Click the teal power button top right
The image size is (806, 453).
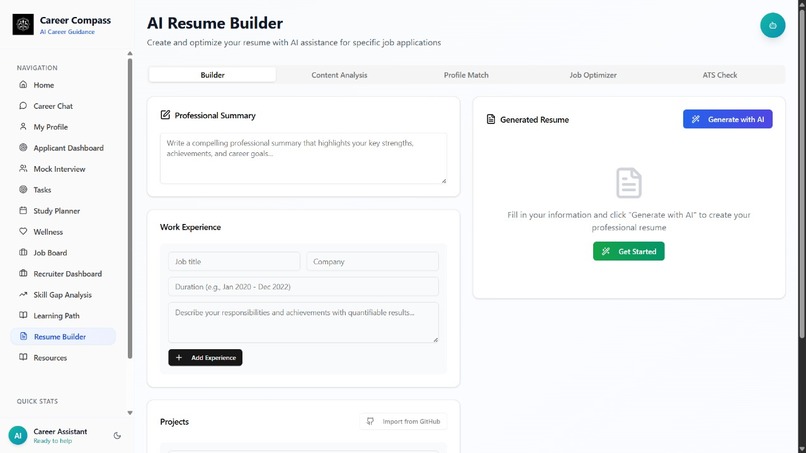pyautogui.click(x=773, y=25)
